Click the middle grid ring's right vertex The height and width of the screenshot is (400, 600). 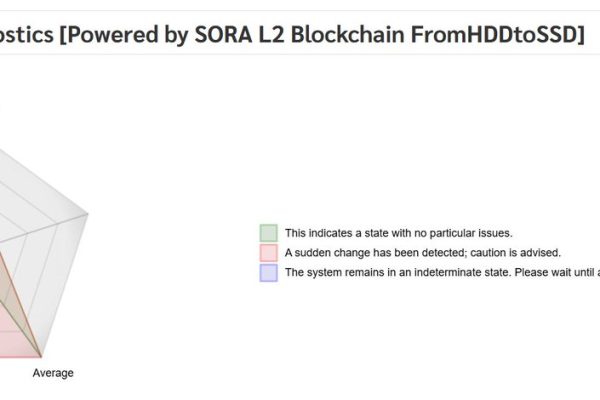58,223
